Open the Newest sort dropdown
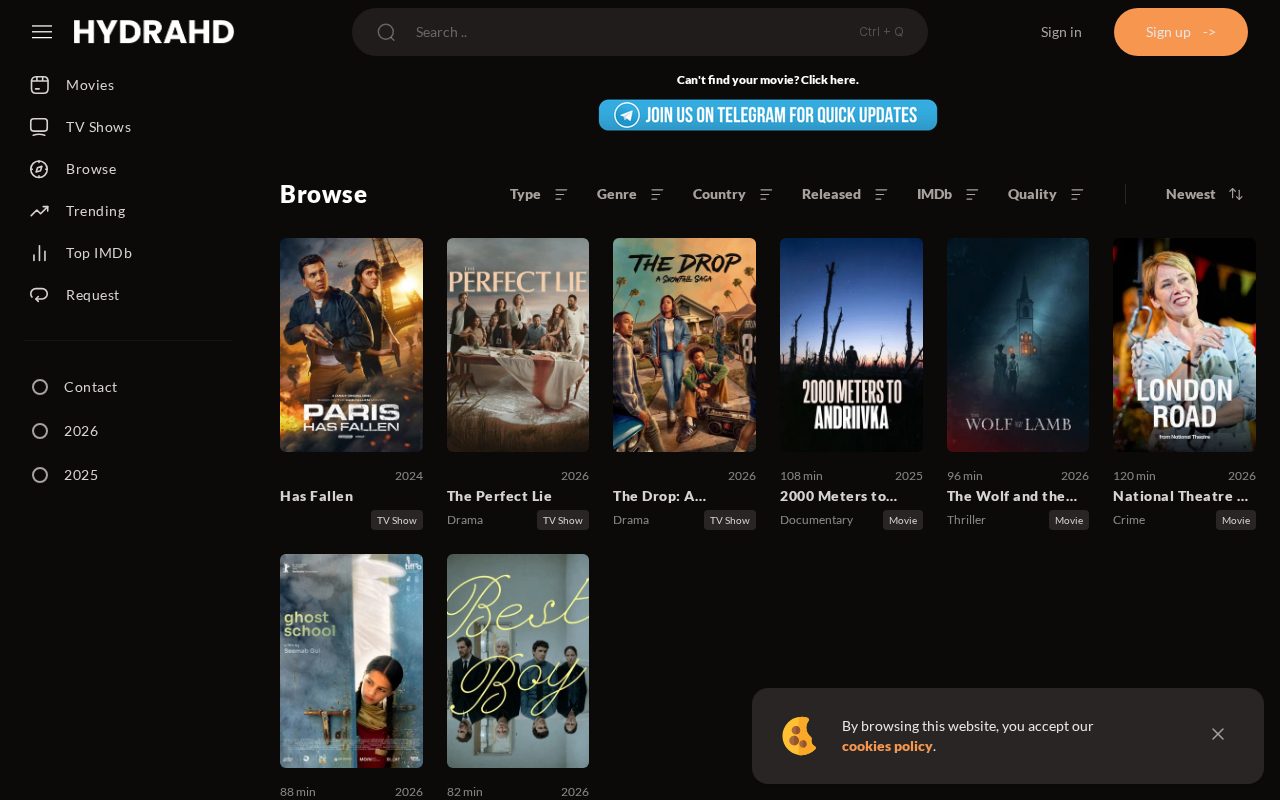 pyautogui.click(x=1204, y=194)
